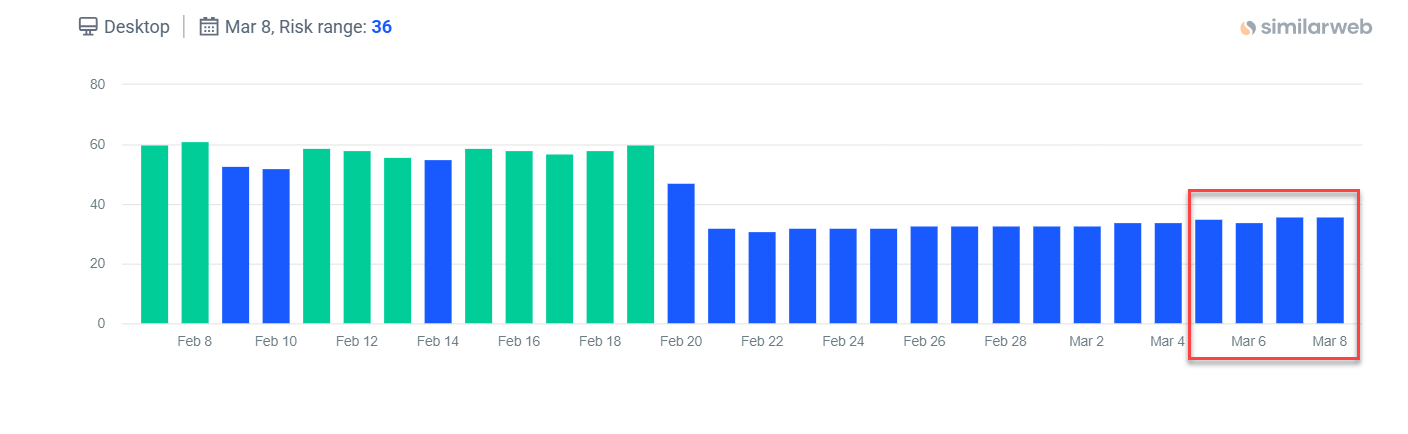Viewport: 1408px width, 434px height.
Task: Click the 'Feb 18' x-axis label
Action: tap(600, 342)
